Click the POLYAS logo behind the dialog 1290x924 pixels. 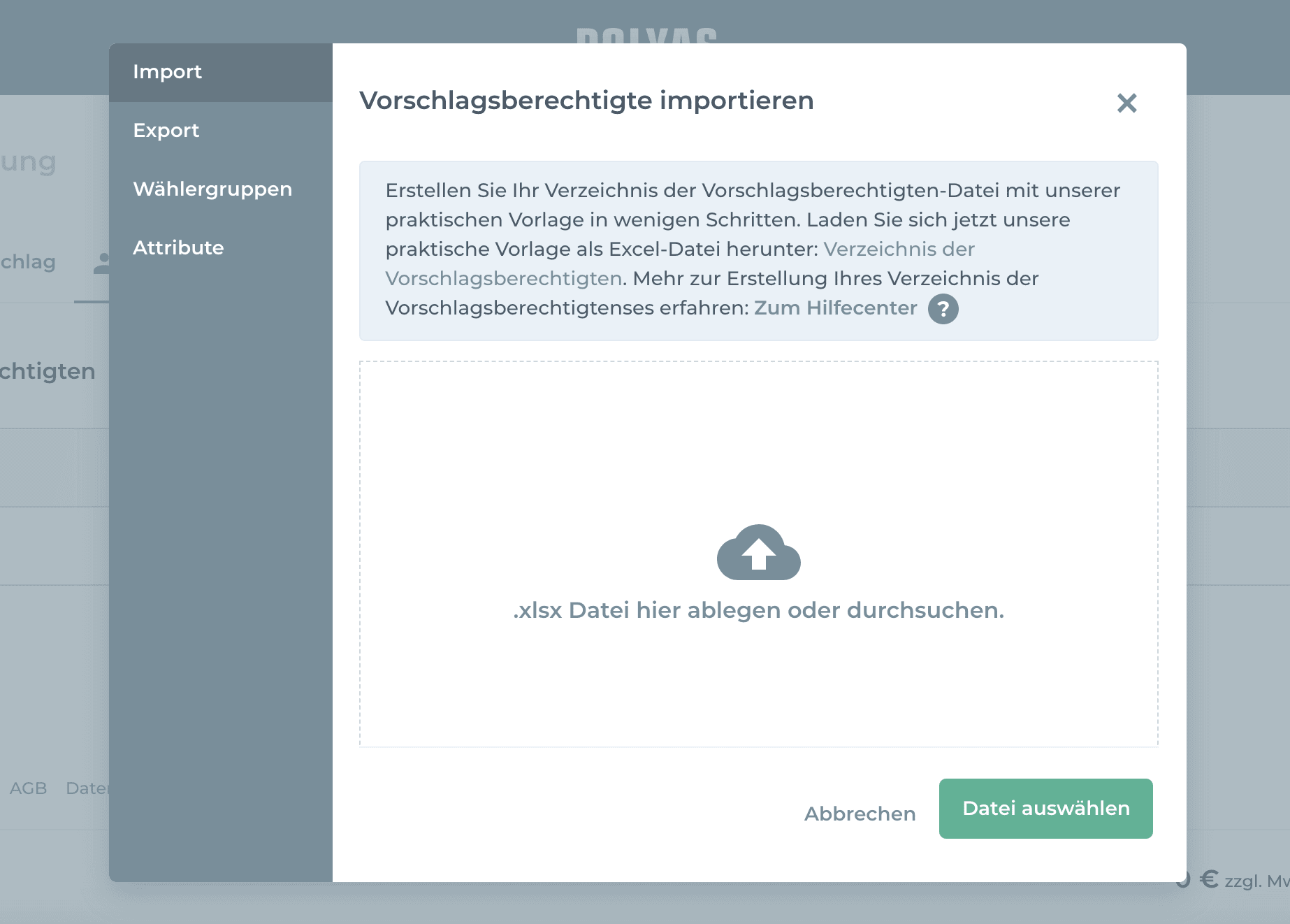(646, 35)
